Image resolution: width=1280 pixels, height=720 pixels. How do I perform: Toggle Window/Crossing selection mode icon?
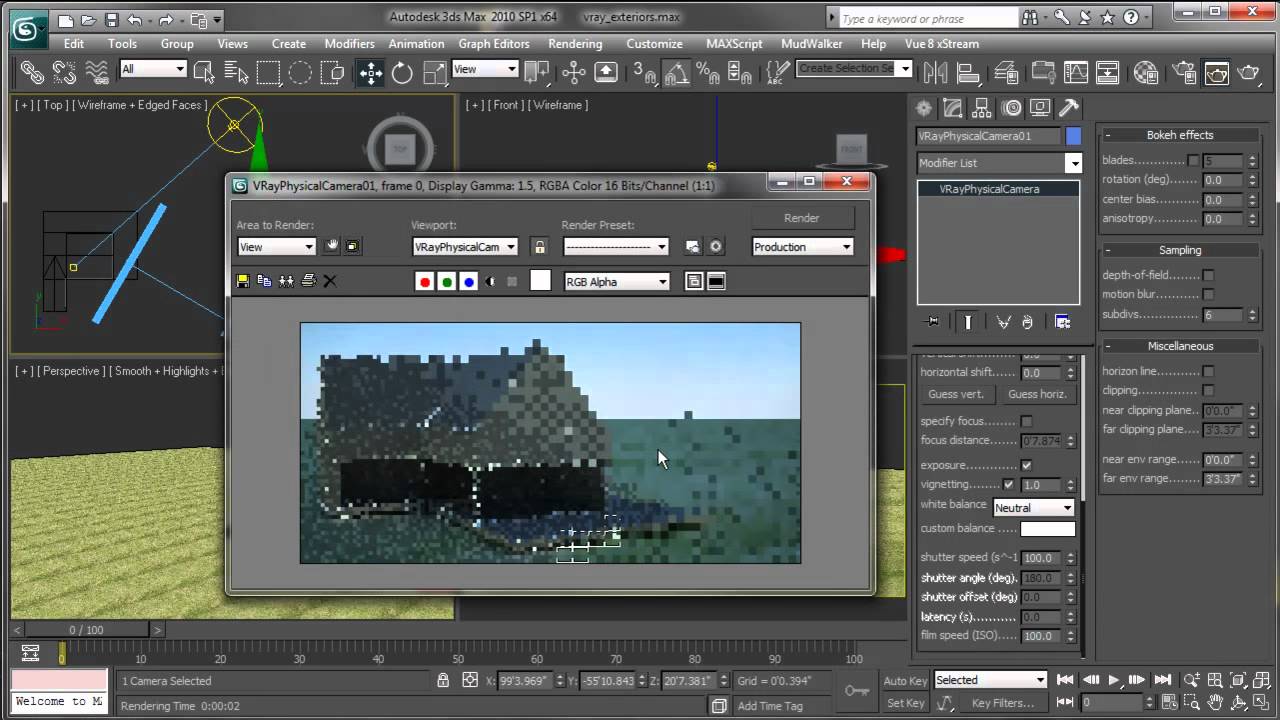[333, 72]
